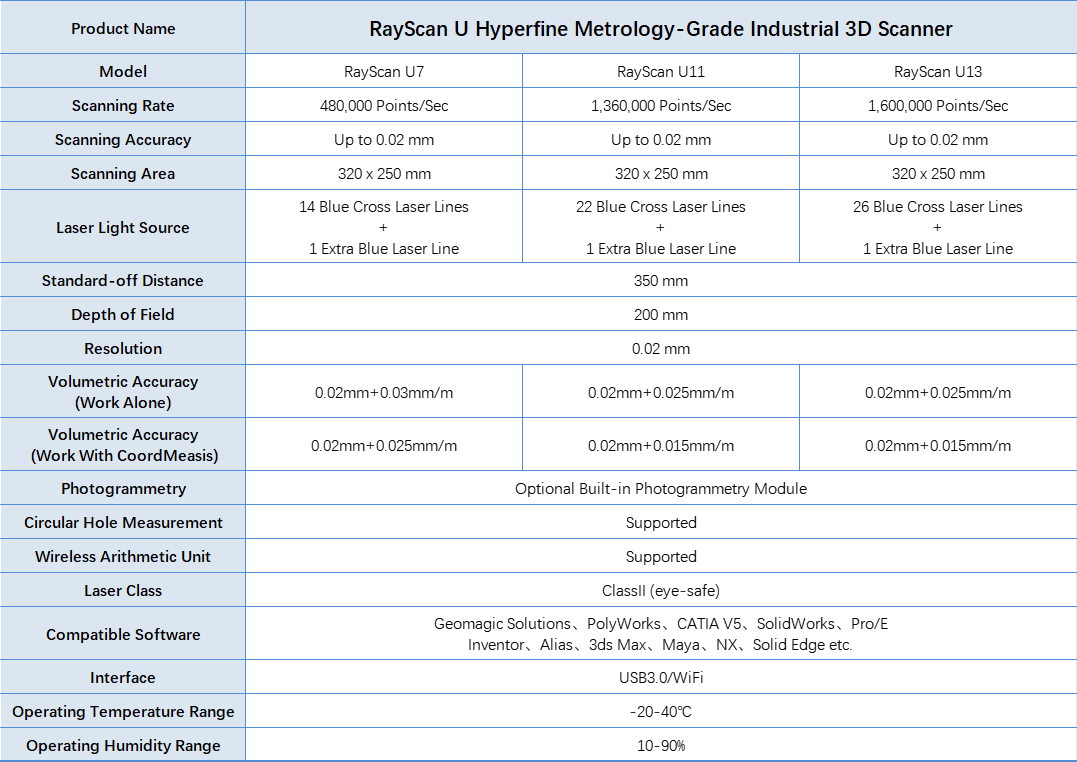Select the "RayScan U7" model cell
Screen dimensions: 1077x762
click(384, 71)
